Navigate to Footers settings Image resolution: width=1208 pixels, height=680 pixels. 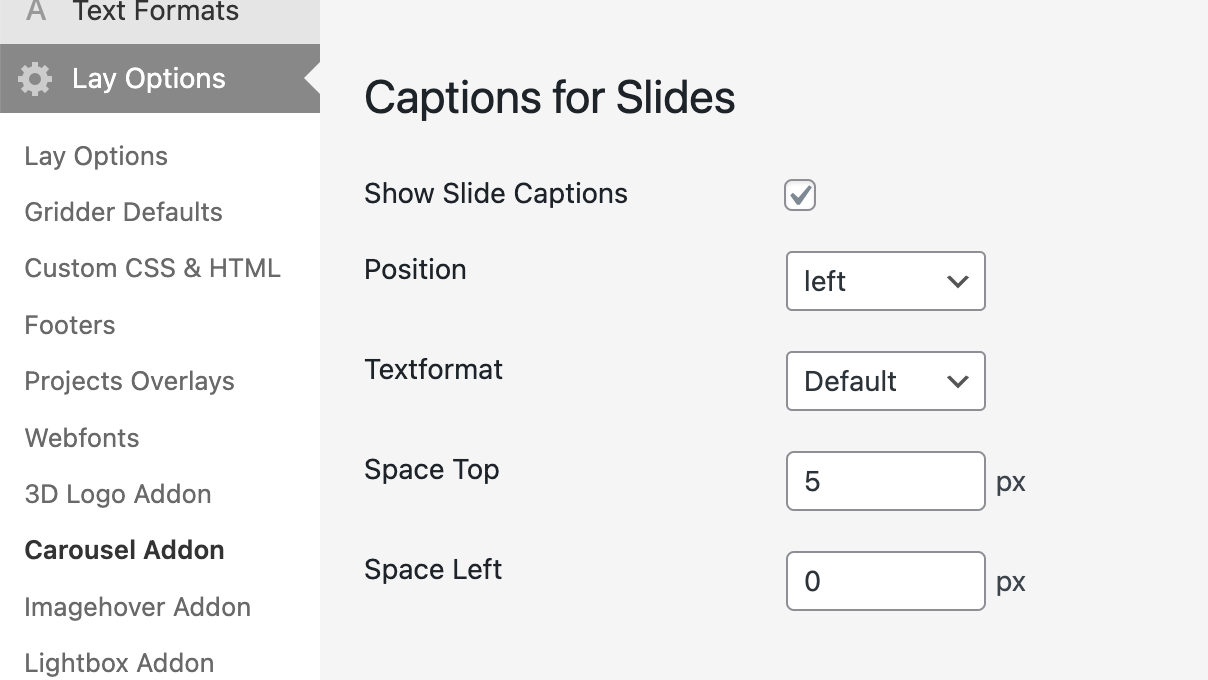click(70, 325)
